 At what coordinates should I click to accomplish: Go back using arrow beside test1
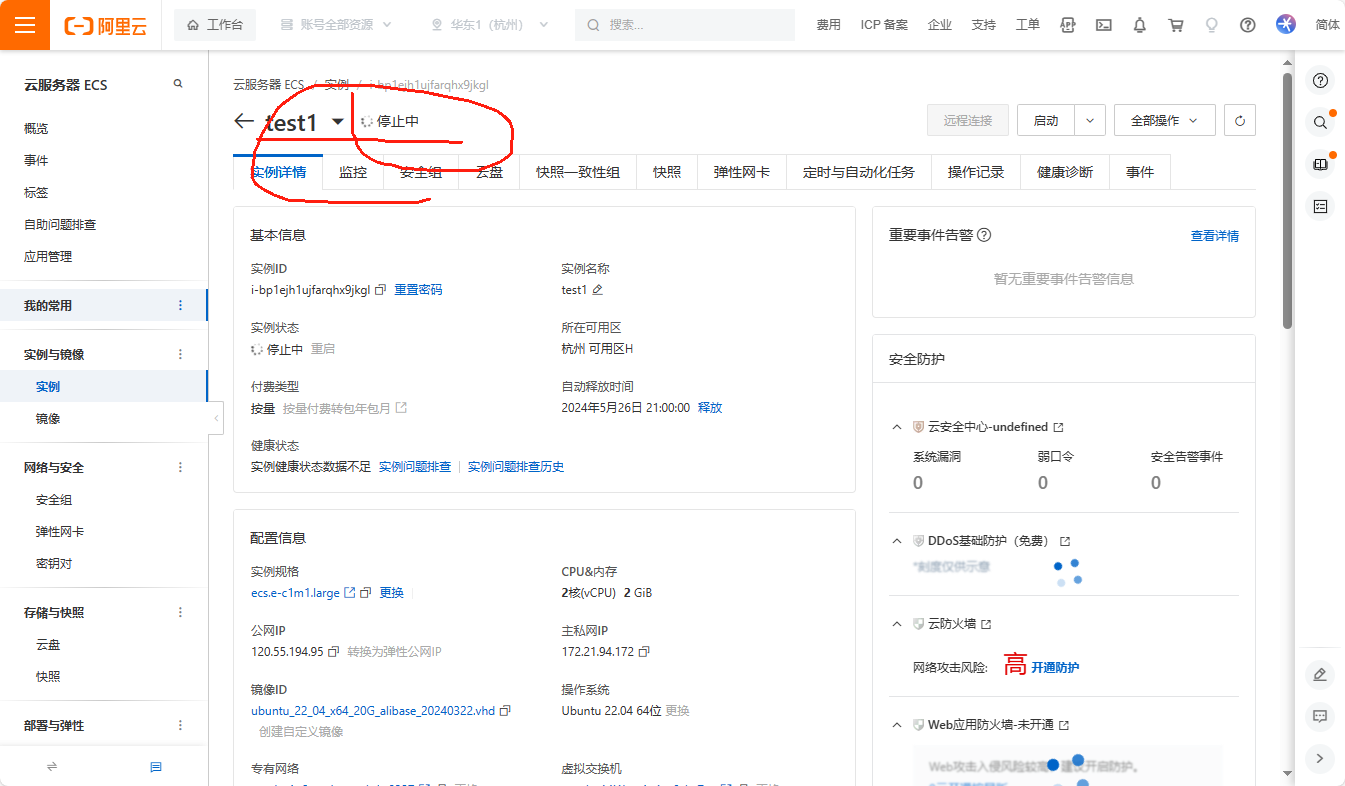[244, 121]
